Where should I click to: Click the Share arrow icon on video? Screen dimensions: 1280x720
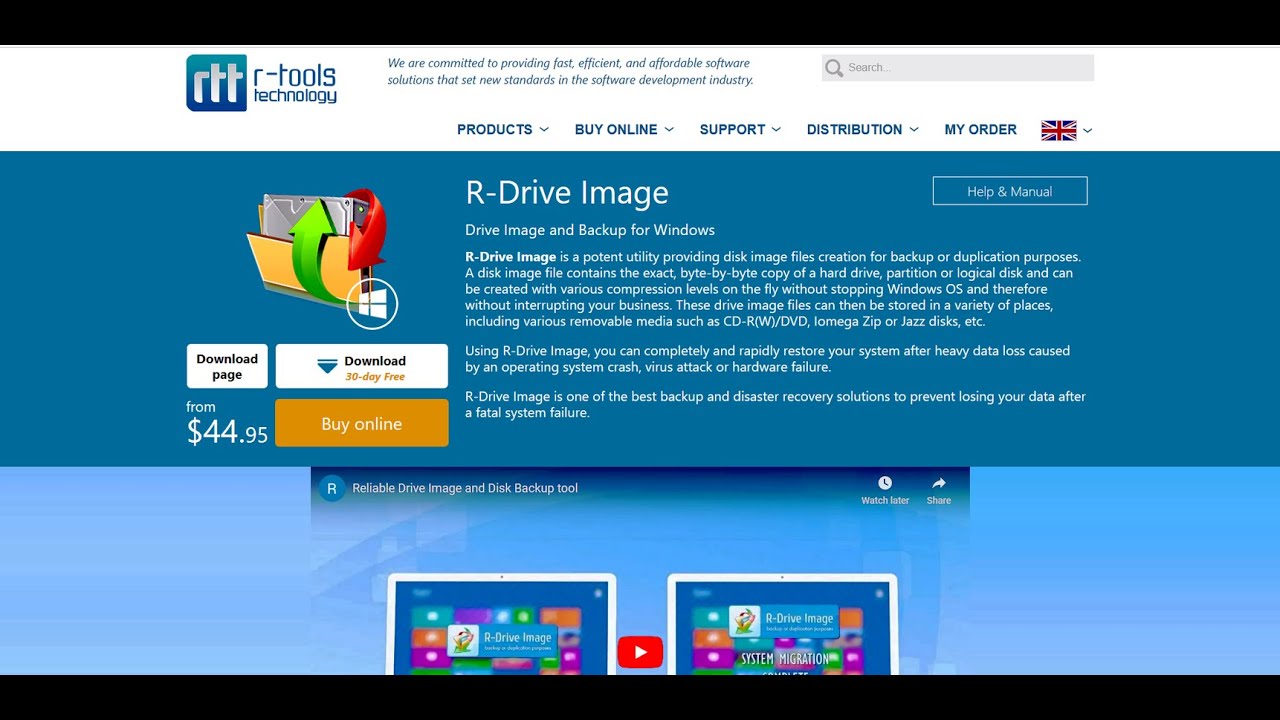pyautogui.click(x=938, y=484)
